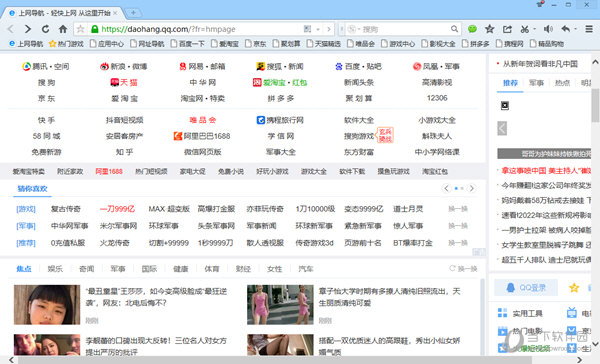Open the browser home page icon
This screenshot has height=364, width=600.
click(63, 29)
